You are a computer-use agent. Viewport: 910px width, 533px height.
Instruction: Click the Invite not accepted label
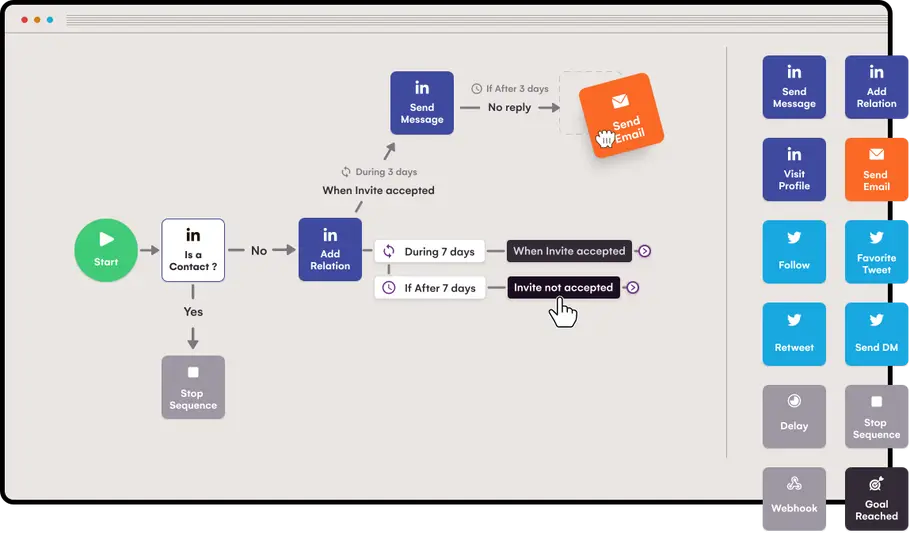pos(564,287)
